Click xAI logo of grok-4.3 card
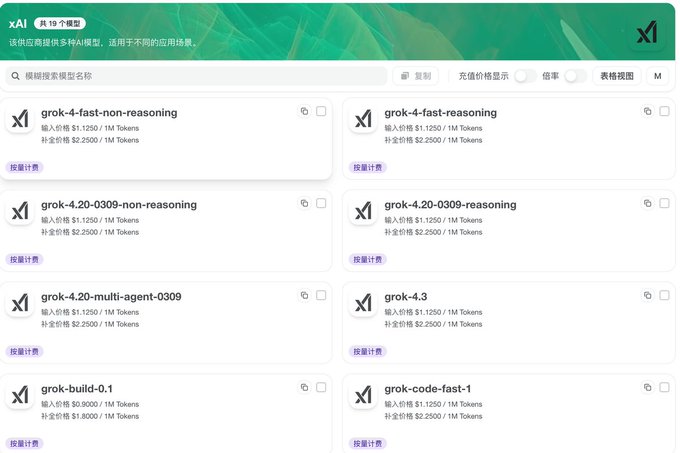680x453 pixels. pos(363,303)
